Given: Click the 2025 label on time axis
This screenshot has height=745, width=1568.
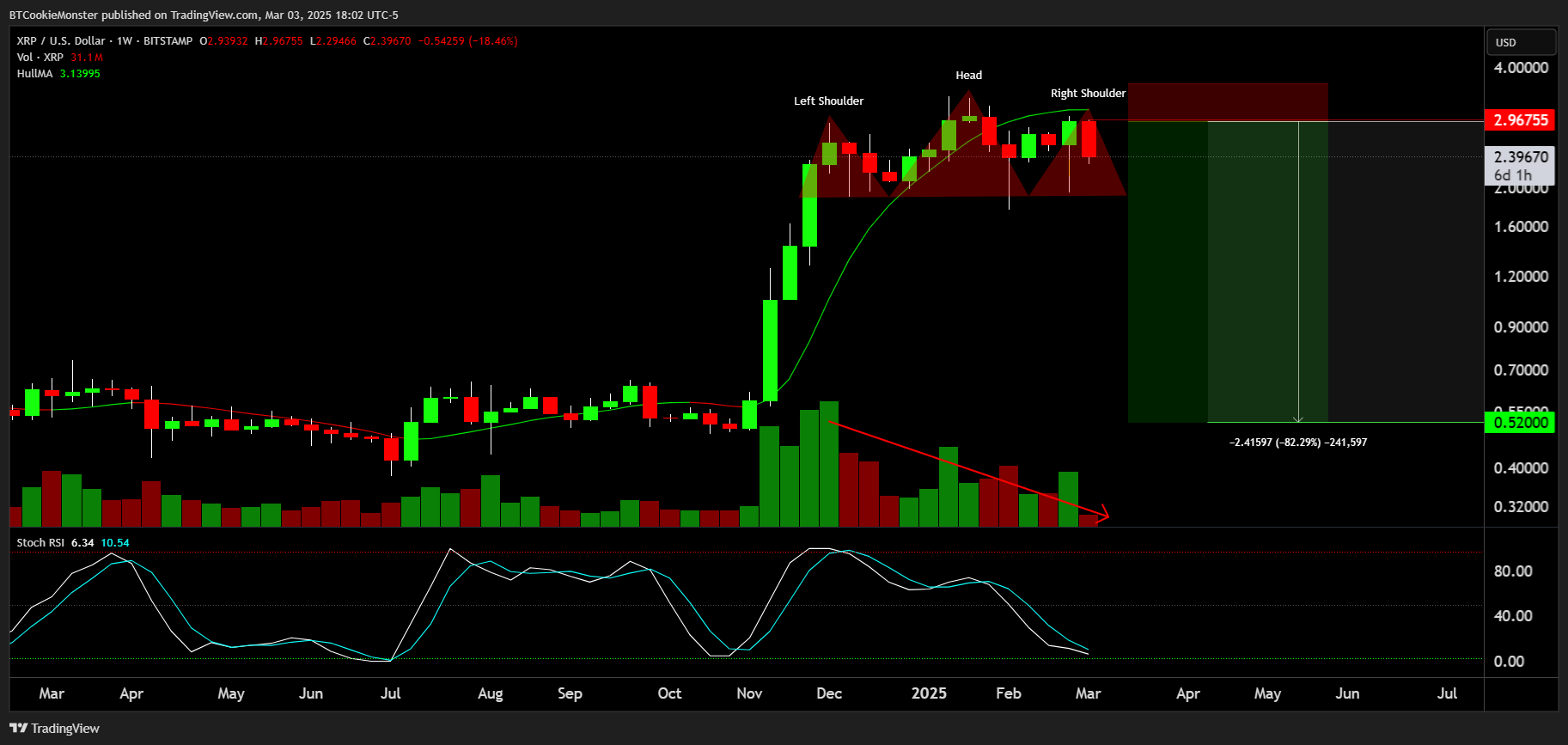Looking at the screenshot, I should (x=929, y=693).
